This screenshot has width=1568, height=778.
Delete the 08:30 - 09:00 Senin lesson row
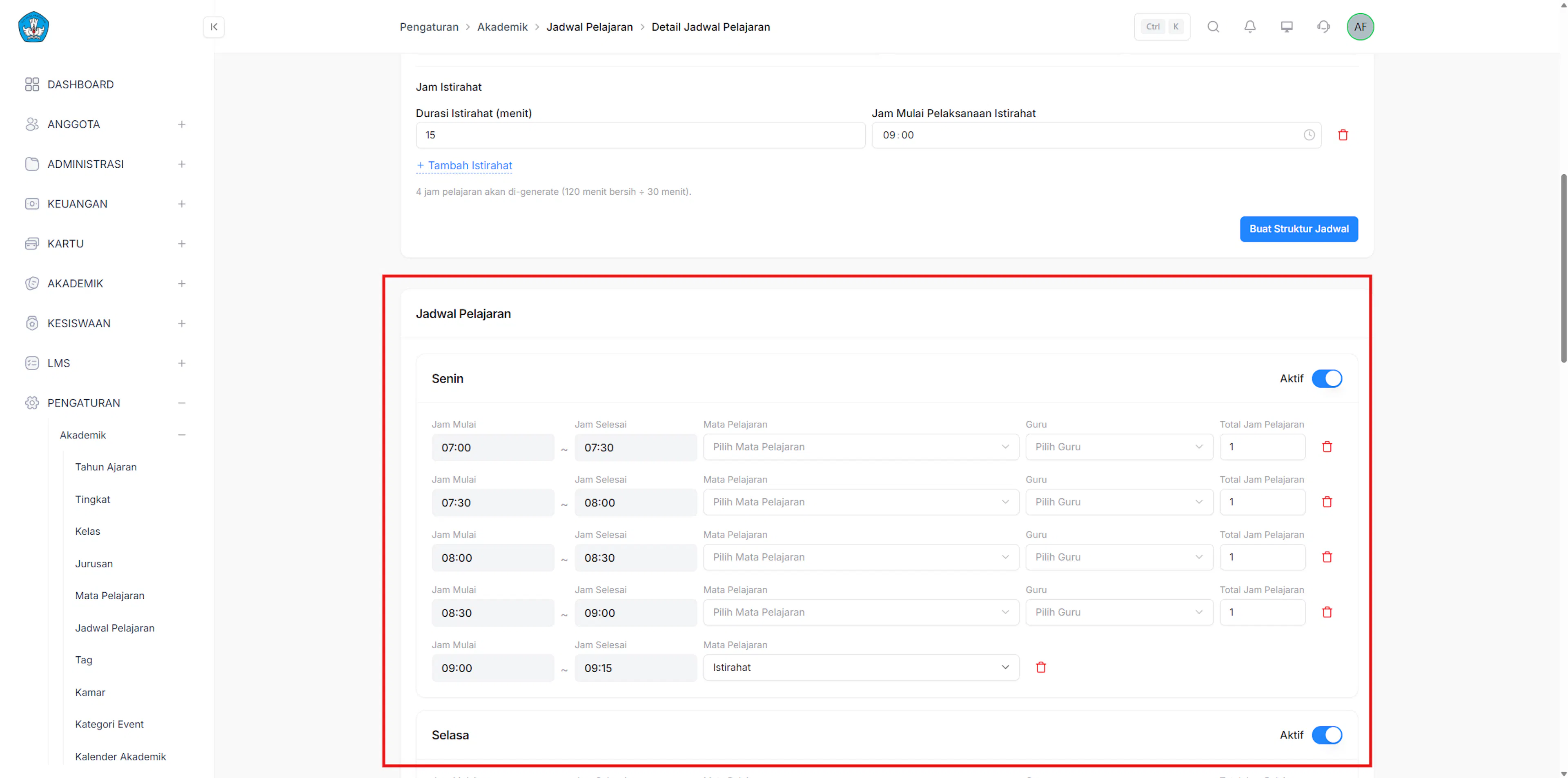(x=1327, y=613)
